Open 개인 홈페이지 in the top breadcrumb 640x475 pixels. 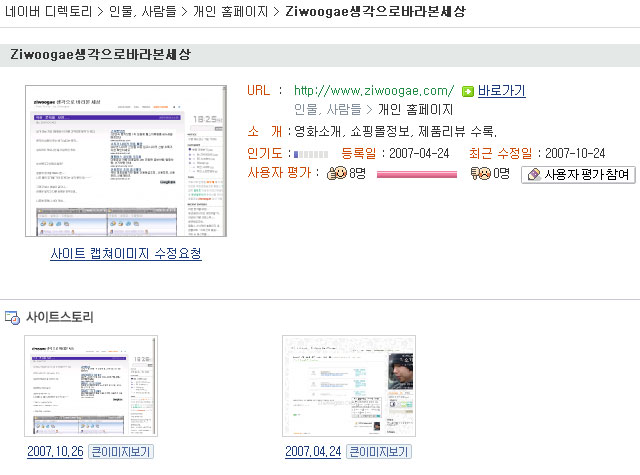coord(231,11)
